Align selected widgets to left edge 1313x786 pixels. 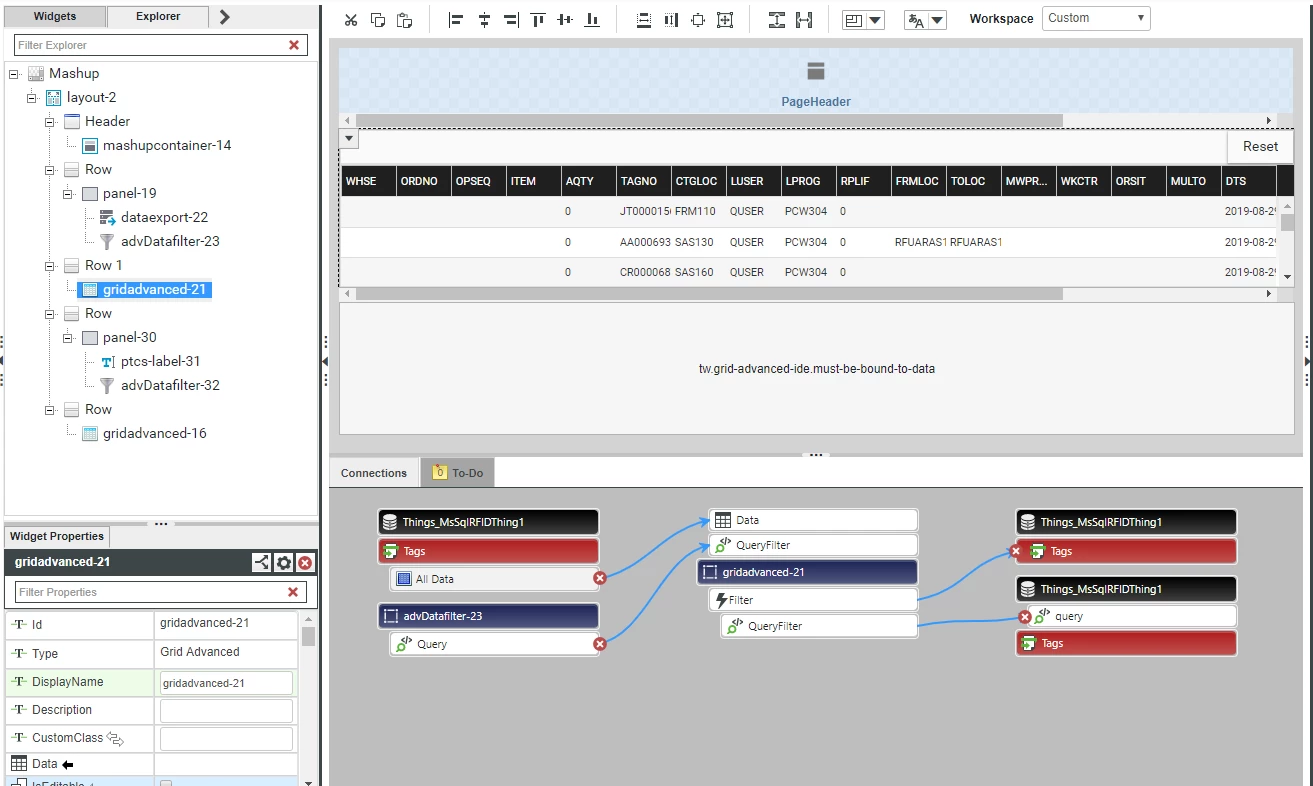456,20
